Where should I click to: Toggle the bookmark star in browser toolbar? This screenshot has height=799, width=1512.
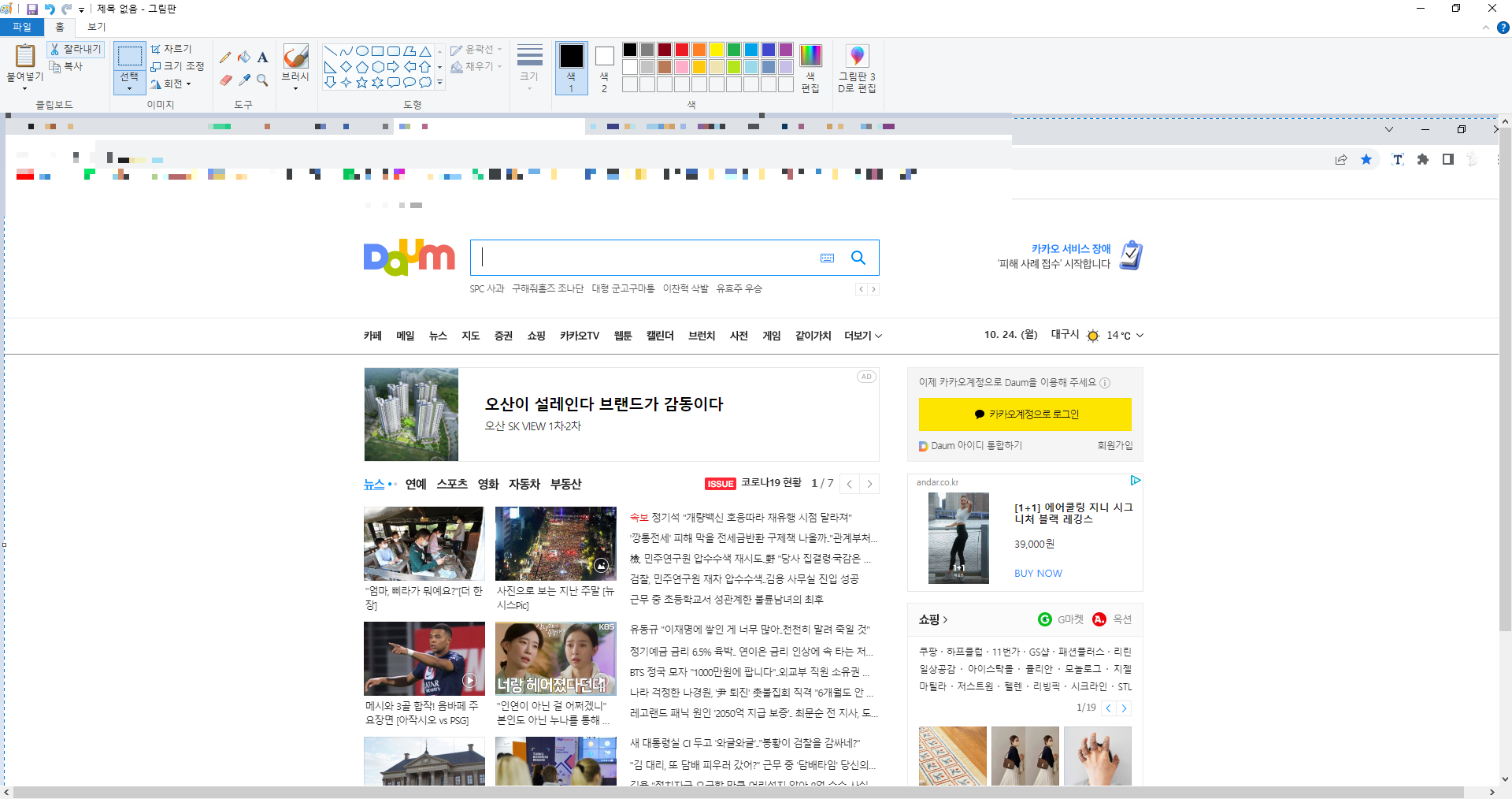coord(1366,159)
